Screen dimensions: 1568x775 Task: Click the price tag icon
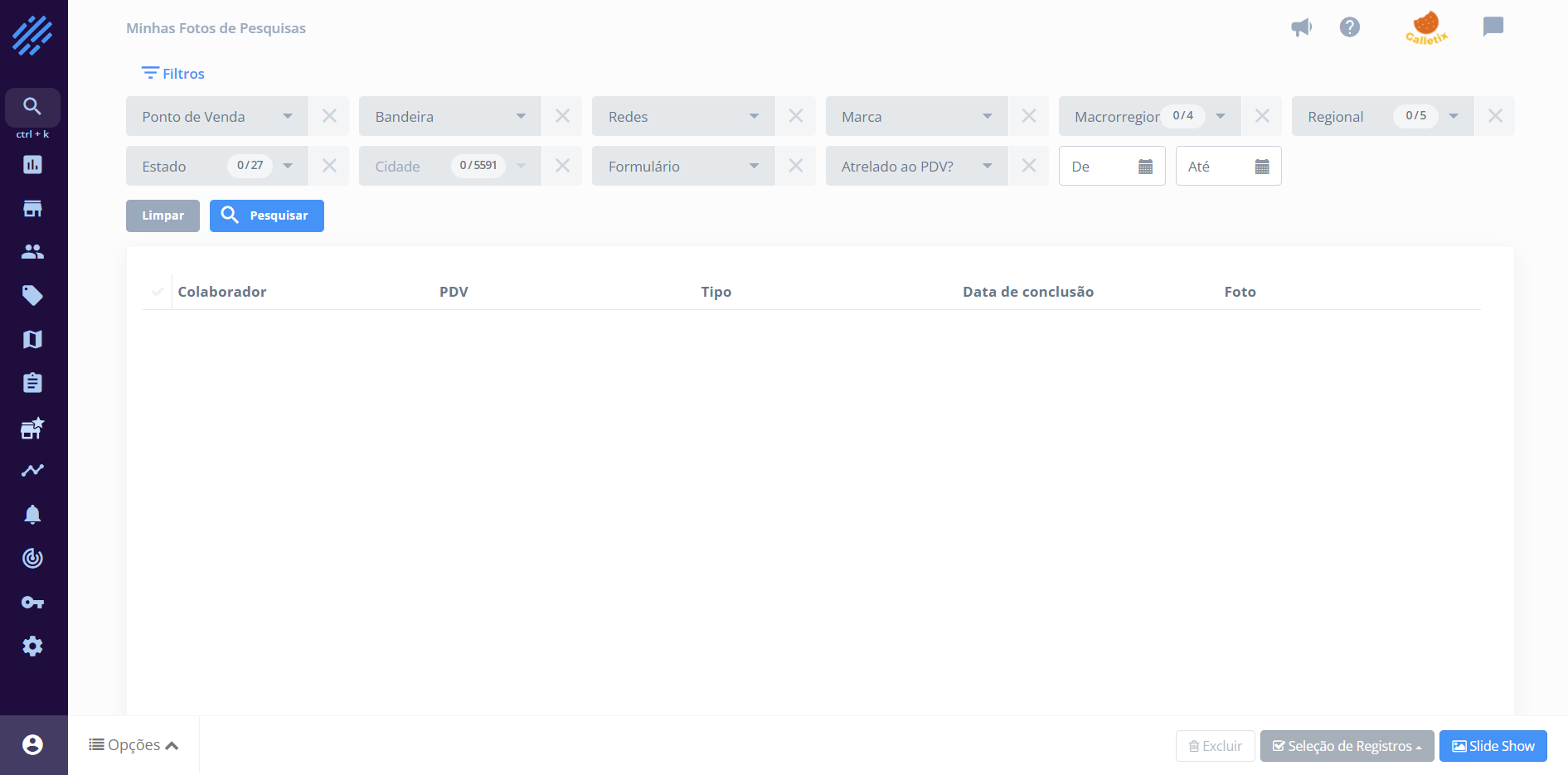32,296
